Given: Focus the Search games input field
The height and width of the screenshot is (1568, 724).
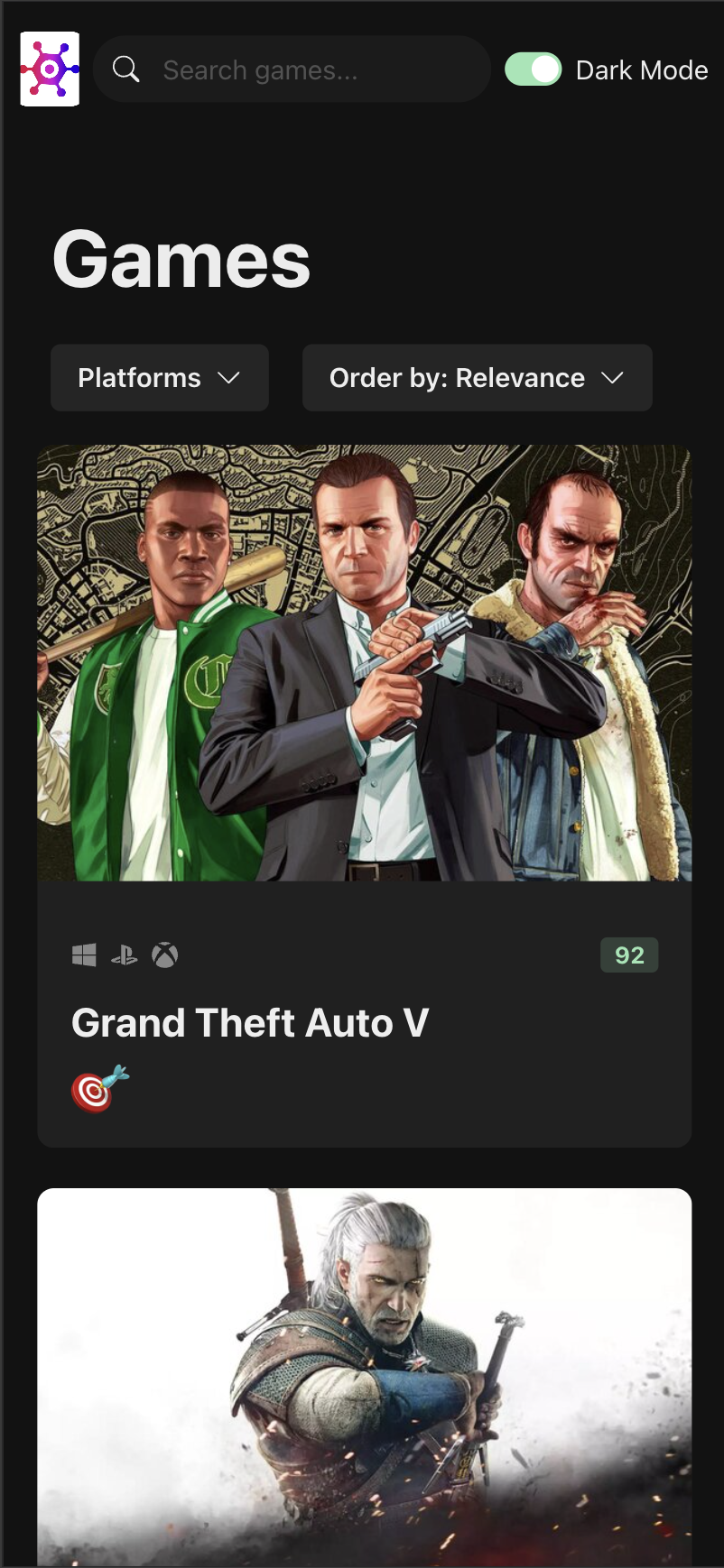Looking at the screenshot, I should coord(292,69).
